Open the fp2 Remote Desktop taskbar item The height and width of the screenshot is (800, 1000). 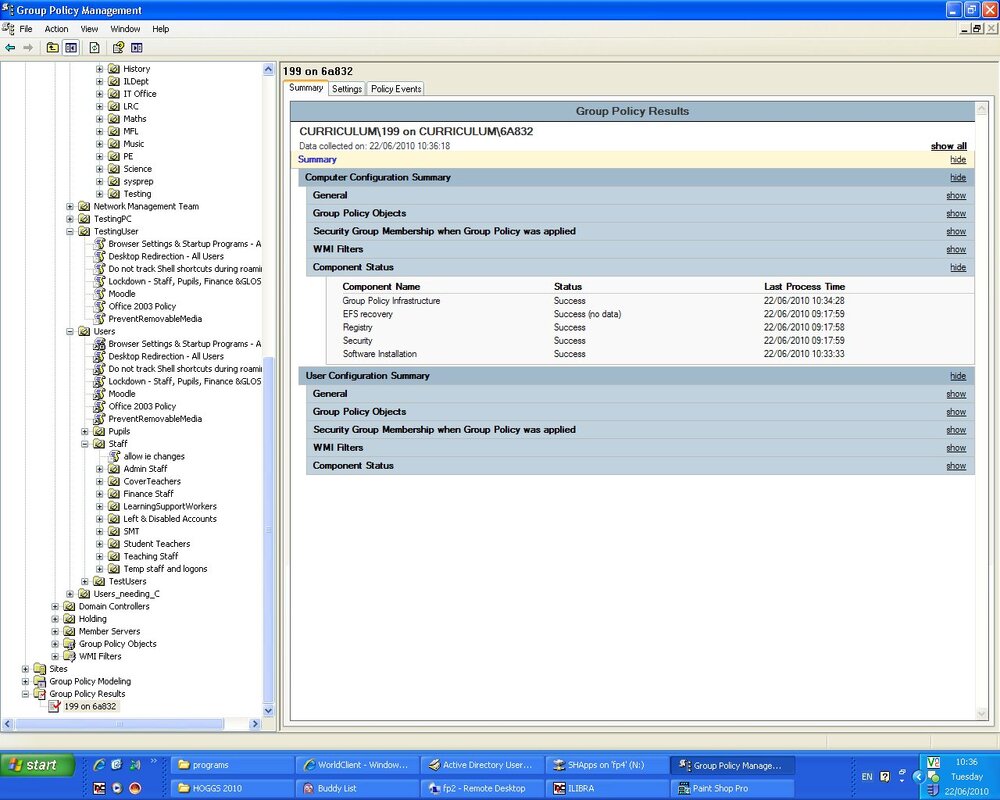(482, 789)
